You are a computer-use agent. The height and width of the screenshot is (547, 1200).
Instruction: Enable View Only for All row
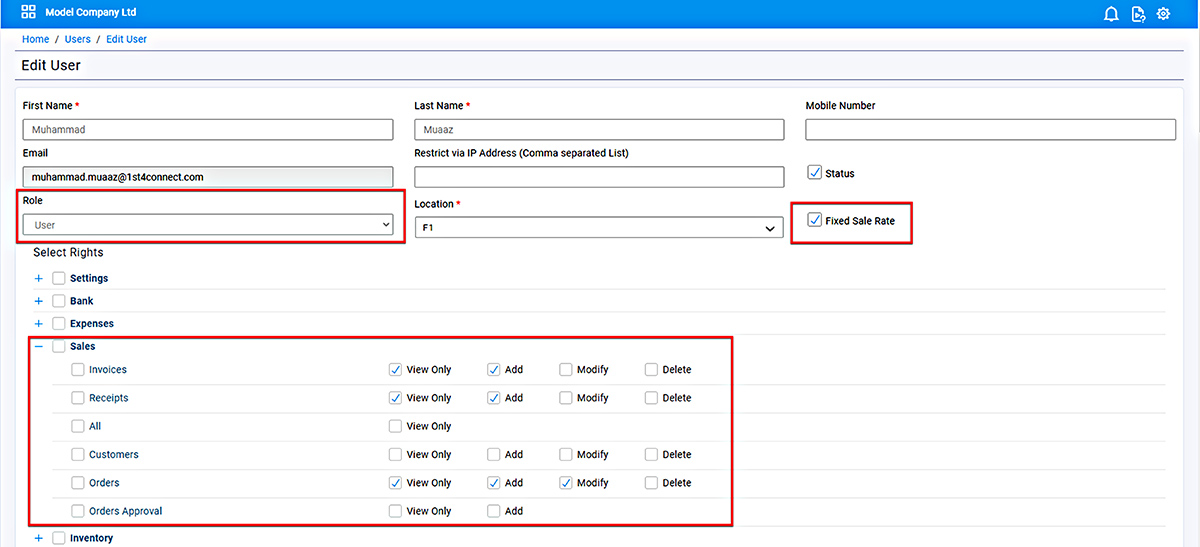click(x=396, y=426)
